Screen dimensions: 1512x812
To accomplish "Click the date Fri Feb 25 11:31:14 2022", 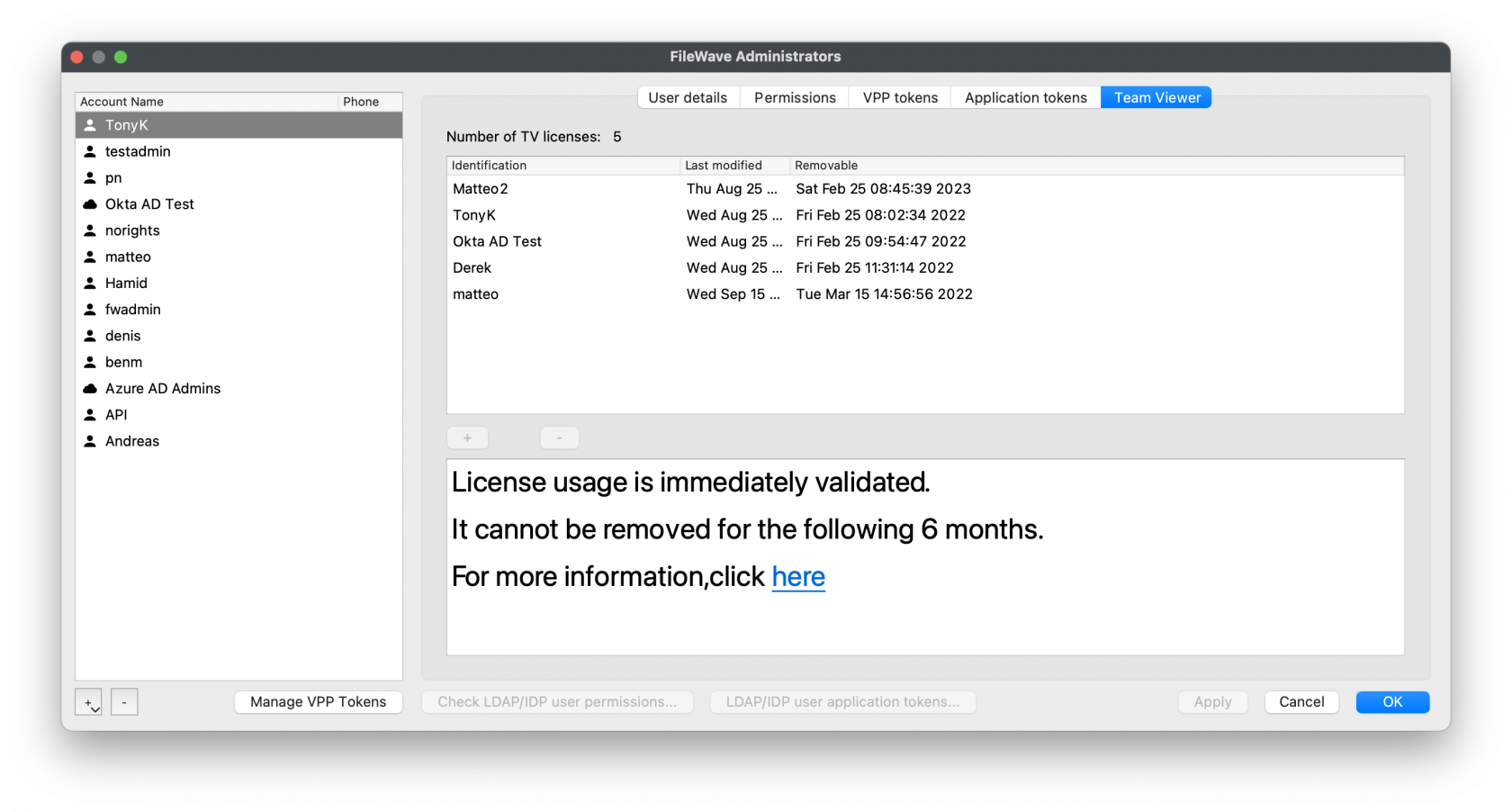I will tap(875, 267).
